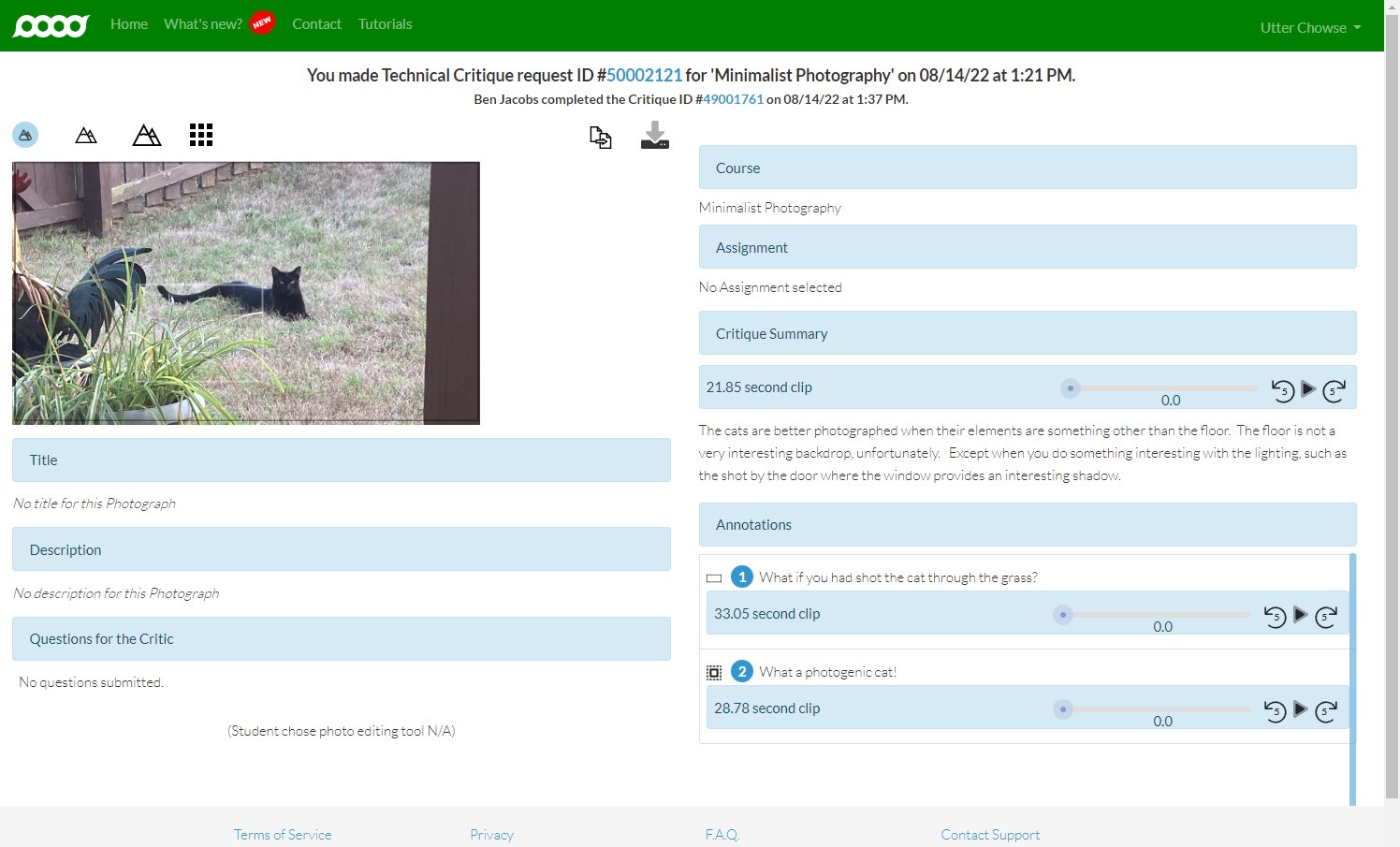
Task: Click the copy document icon above photo
Action: 601,138
